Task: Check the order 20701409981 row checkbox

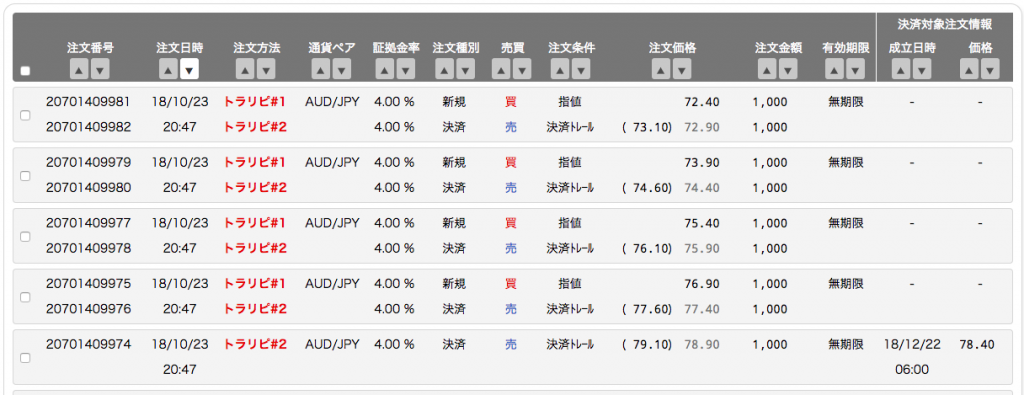Action: tap(25, 115)
